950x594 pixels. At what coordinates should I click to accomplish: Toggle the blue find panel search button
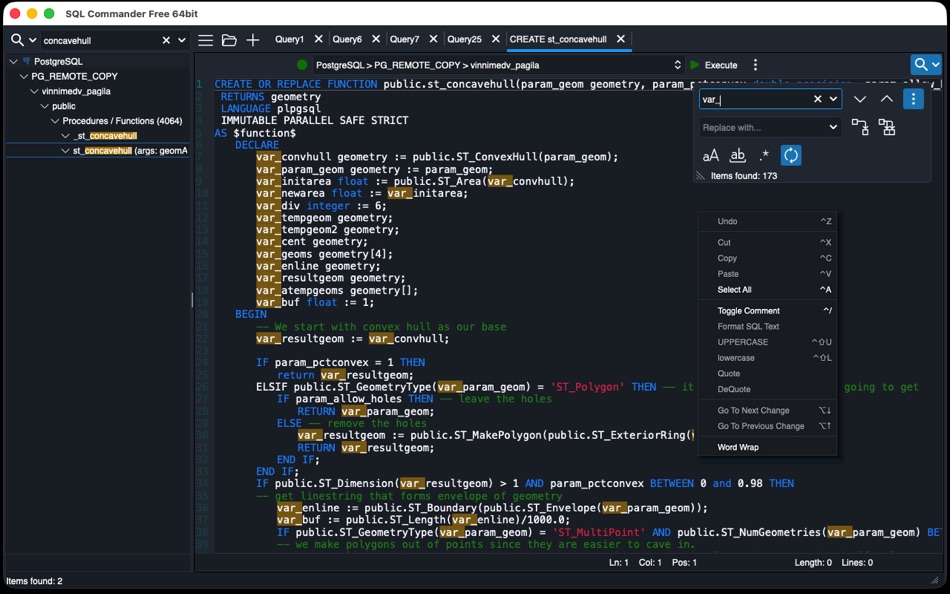click(926, 64)
